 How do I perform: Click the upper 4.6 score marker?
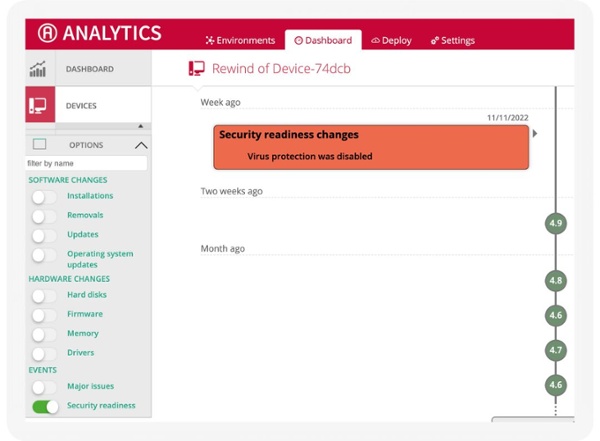tap(556, 315)
